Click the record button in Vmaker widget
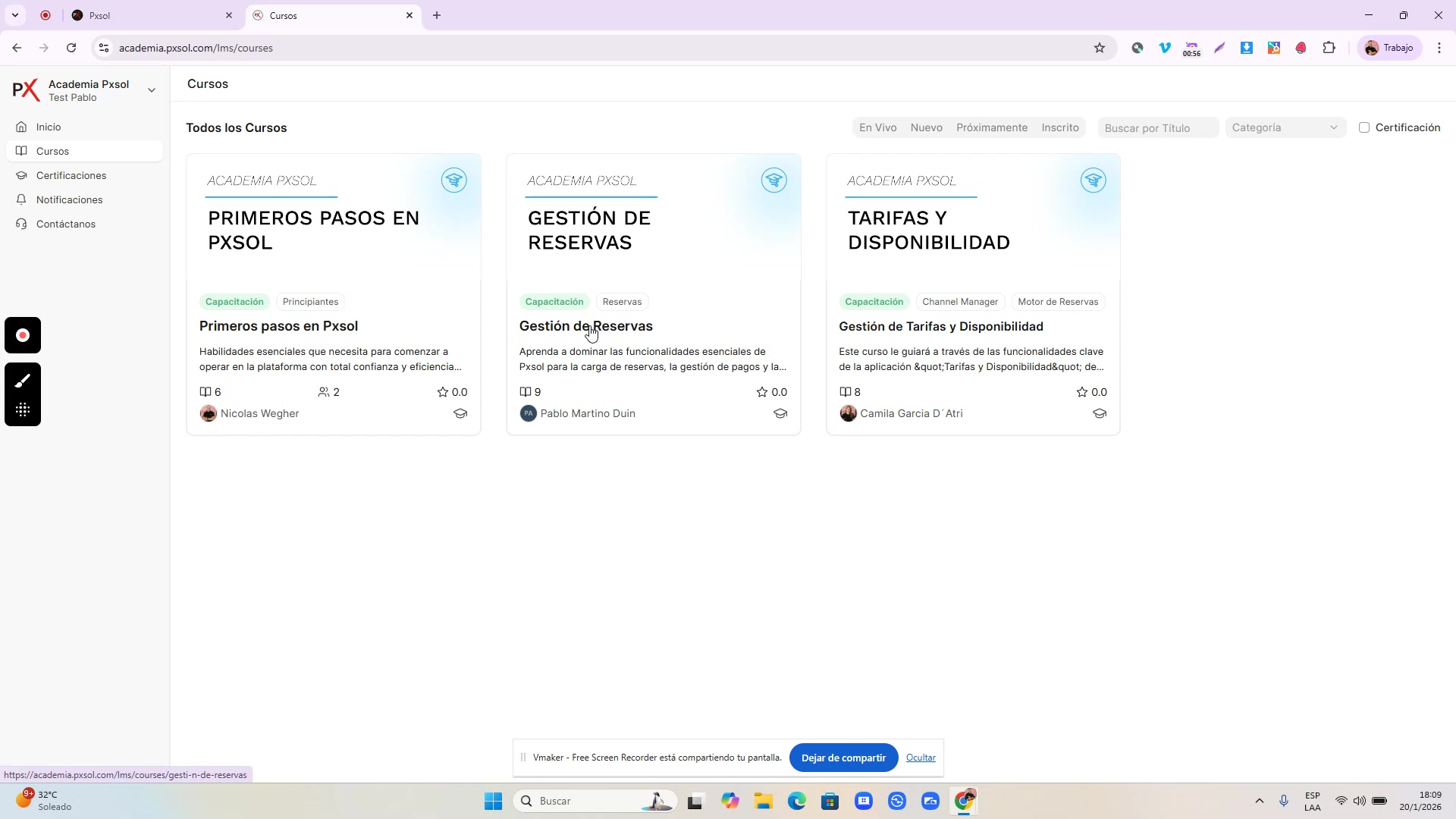 [23, 335]
